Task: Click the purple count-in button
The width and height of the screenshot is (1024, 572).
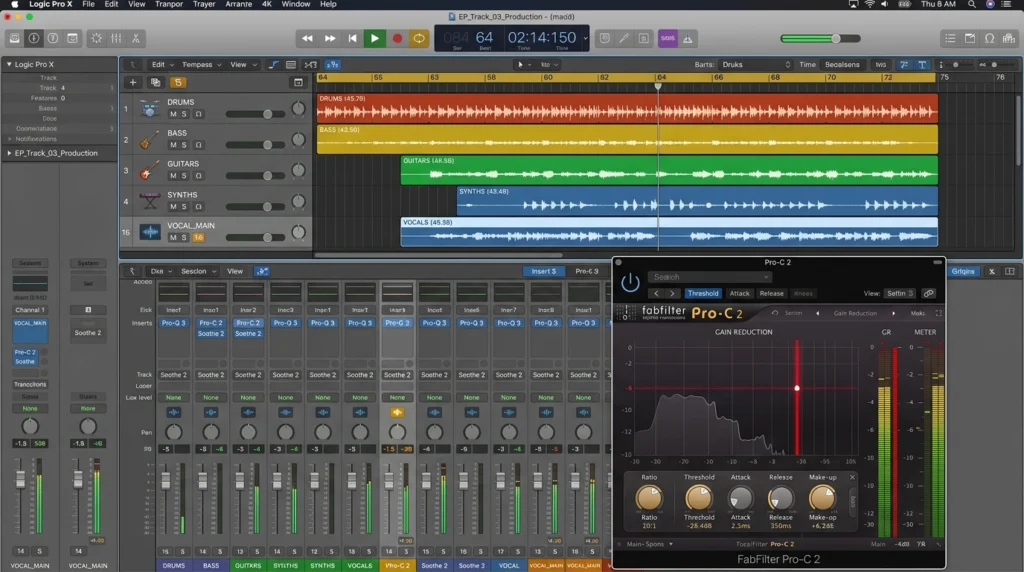Action: (667, 39)
